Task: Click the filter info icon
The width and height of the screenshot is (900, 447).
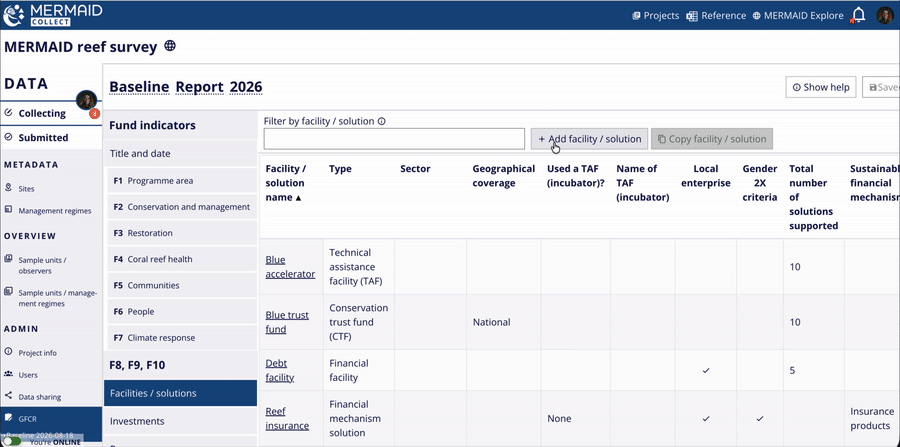Action: pyautogui.click(x=382, y=122)
